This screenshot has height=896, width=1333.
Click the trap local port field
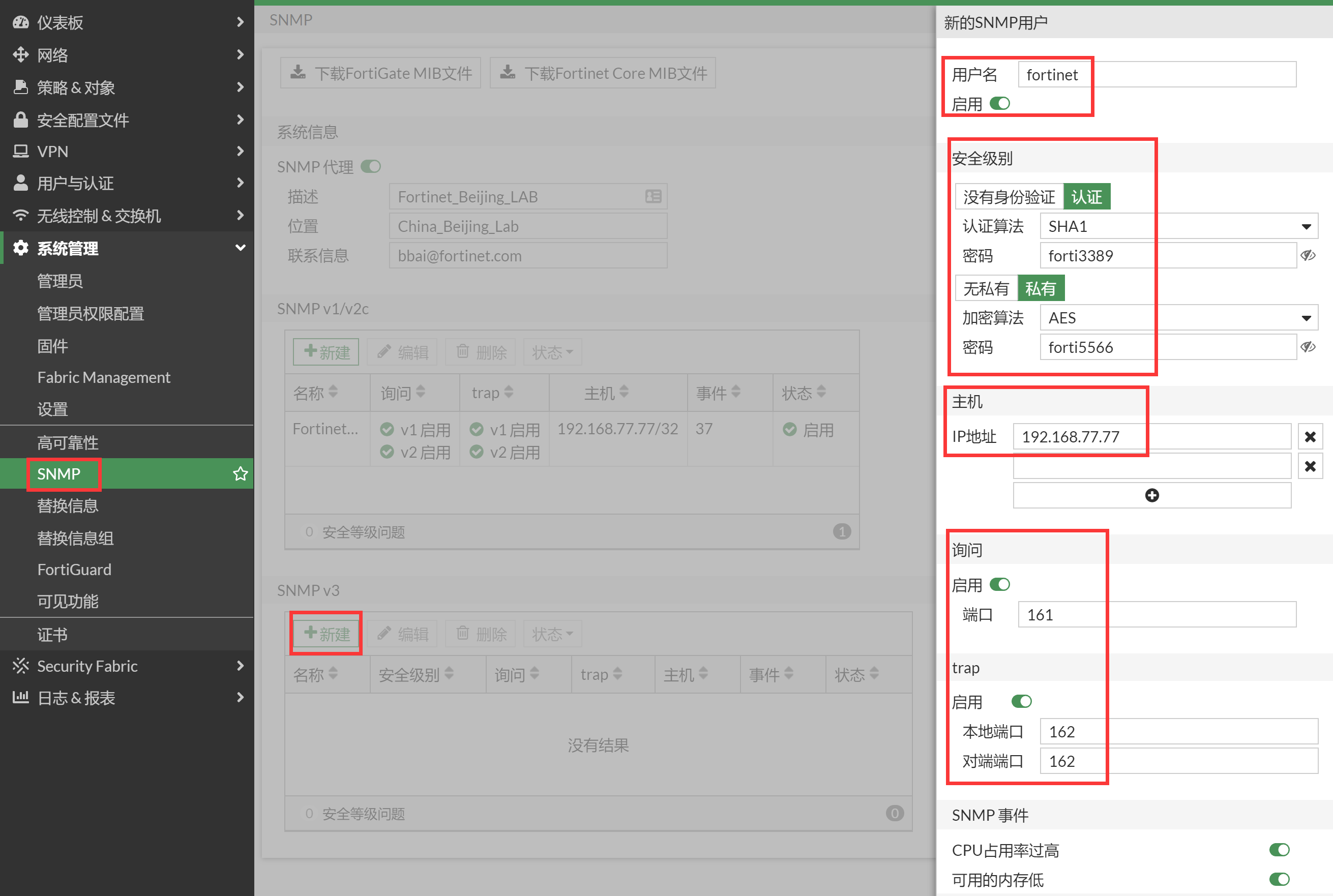1179,731
